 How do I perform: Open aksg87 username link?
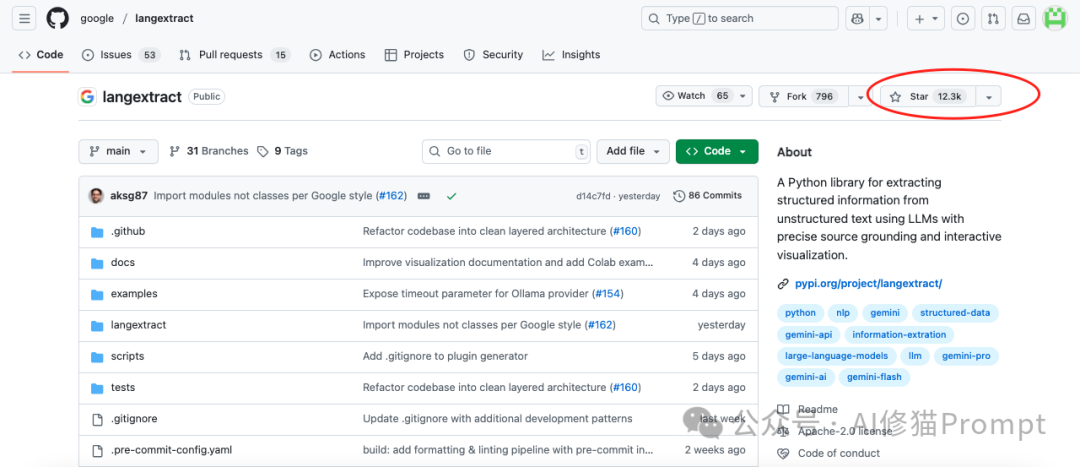129,196
